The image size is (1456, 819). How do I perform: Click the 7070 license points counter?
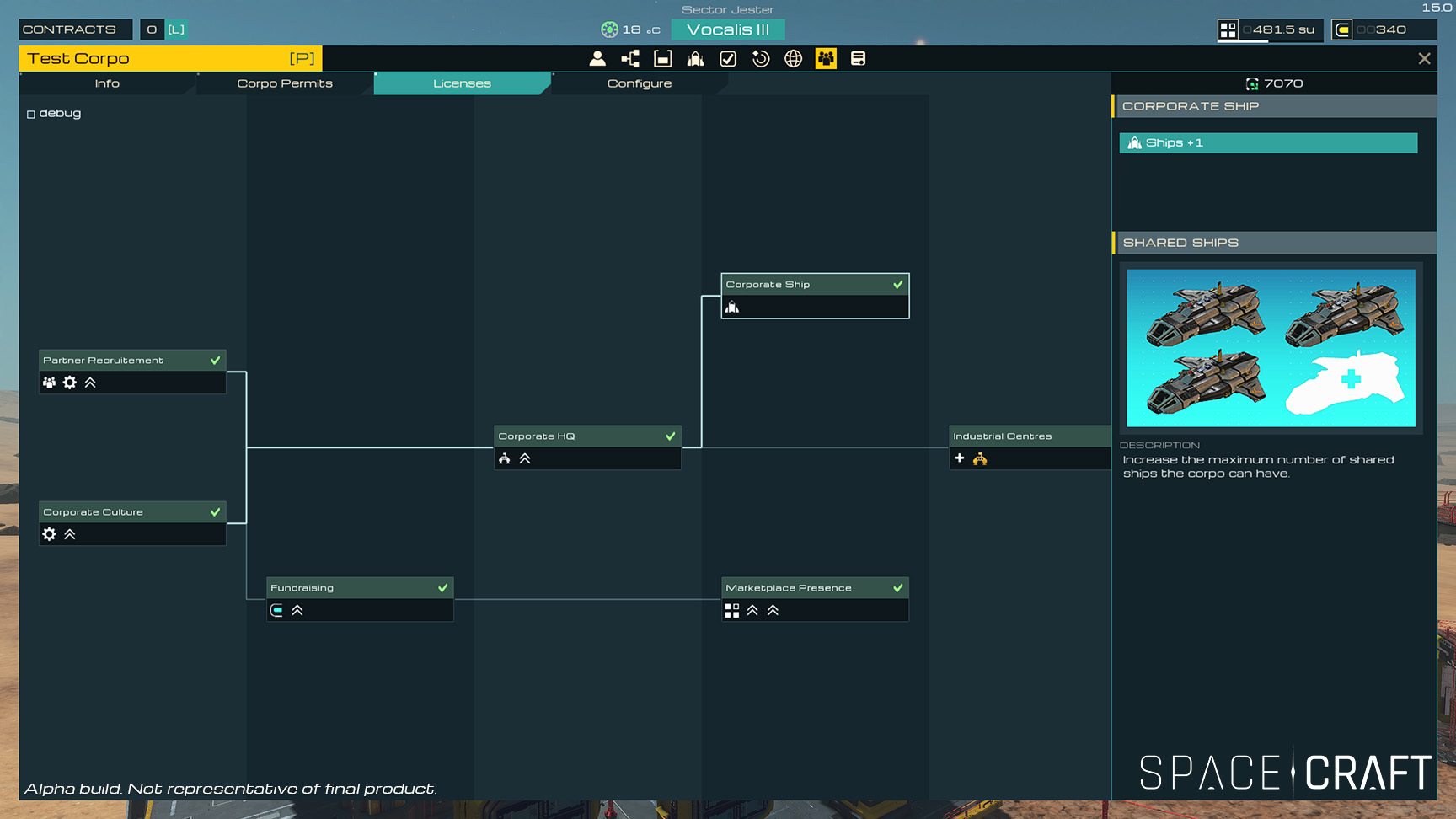pyautogui.click(x=1274, y=83)
